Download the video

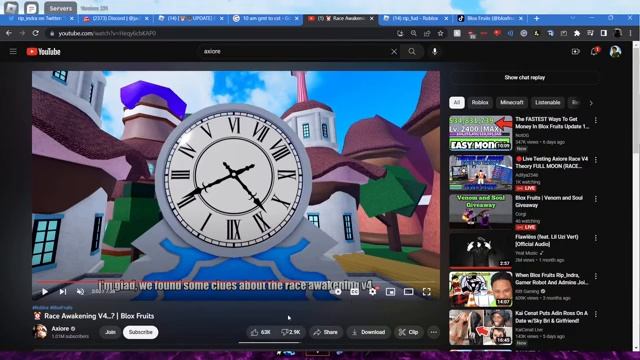[369, 332]
